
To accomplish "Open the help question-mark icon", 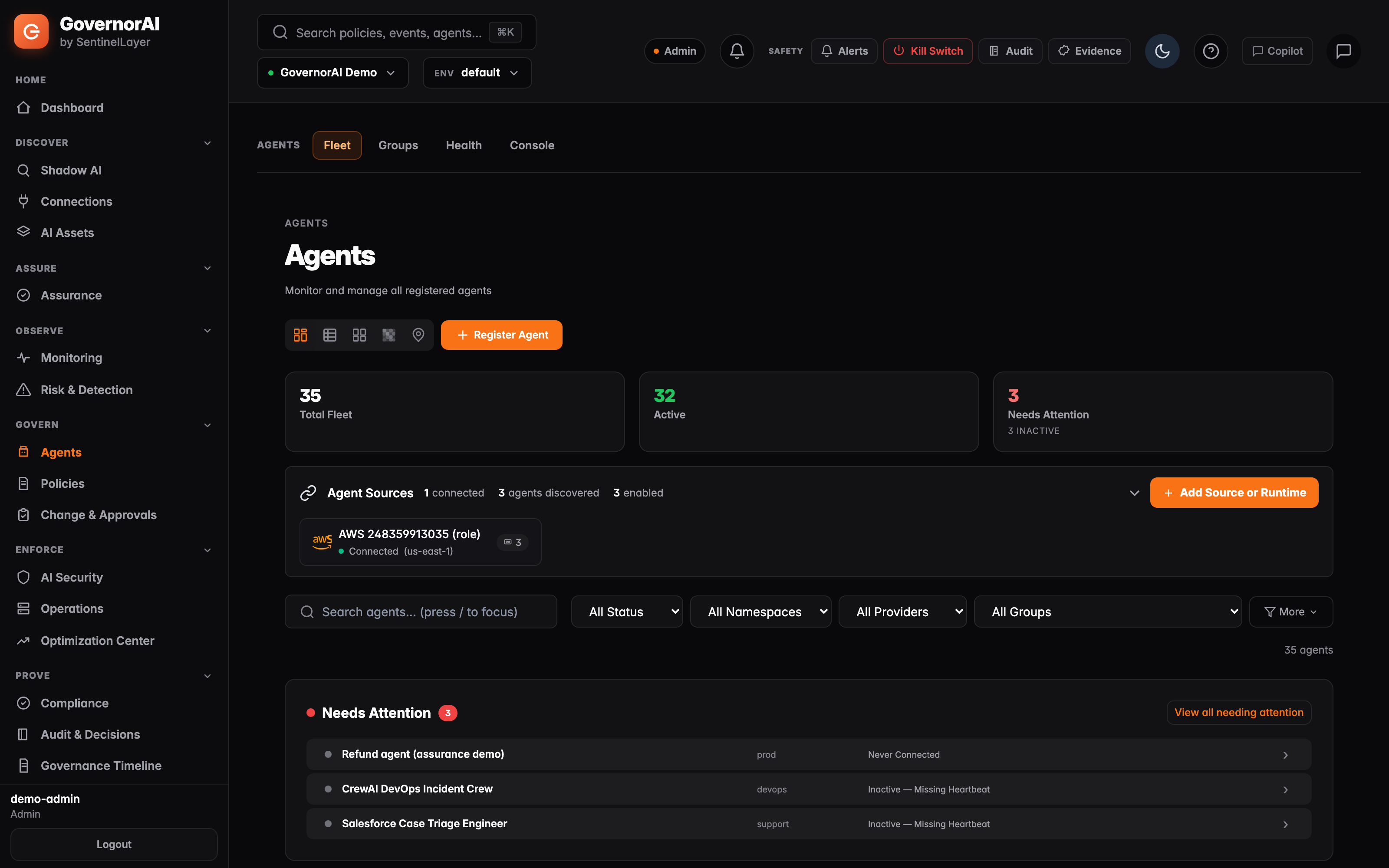I will pyautogui.click(x=1211, y=51).
